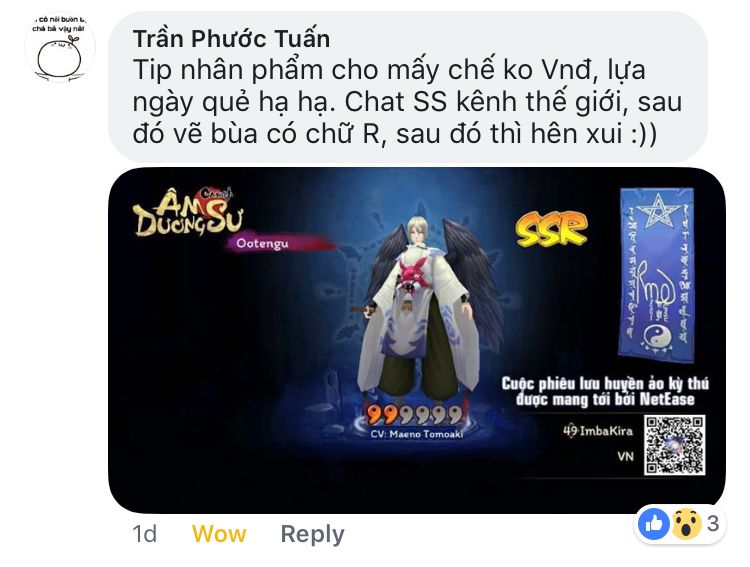This screenshot has height=567, width=750.
Task: Click the 999999 number under character
Action: [x=415, y=415]
